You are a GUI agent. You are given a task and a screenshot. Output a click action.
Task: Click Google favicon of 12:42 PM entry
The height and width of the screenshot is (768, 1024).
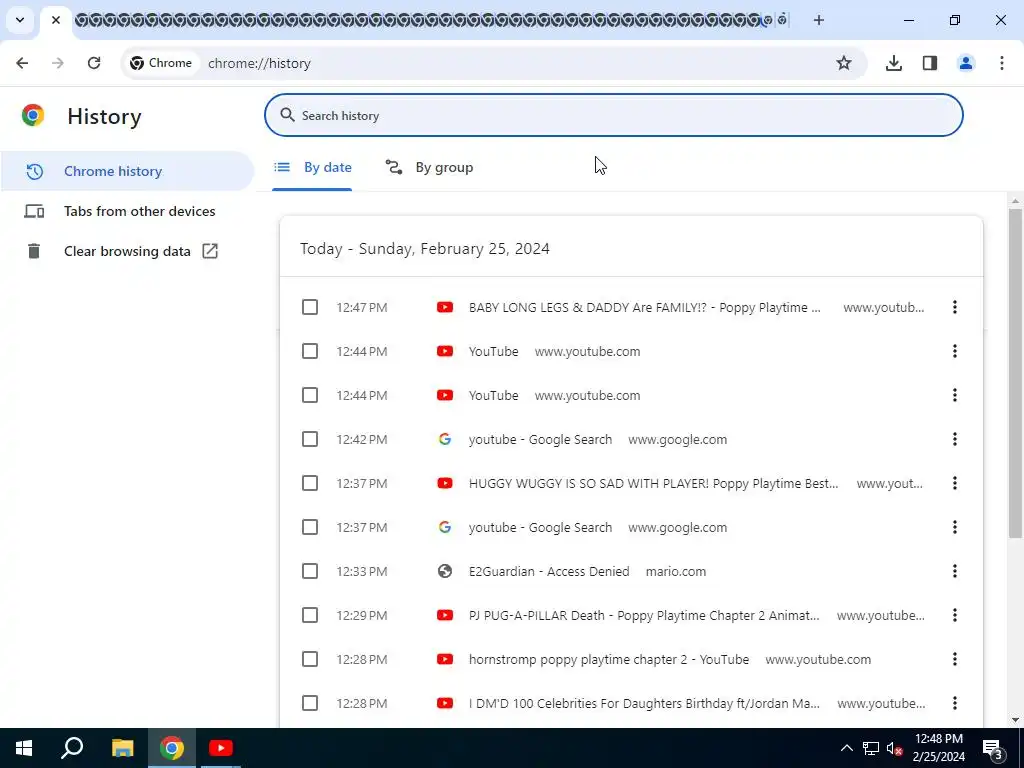(445, 440)
